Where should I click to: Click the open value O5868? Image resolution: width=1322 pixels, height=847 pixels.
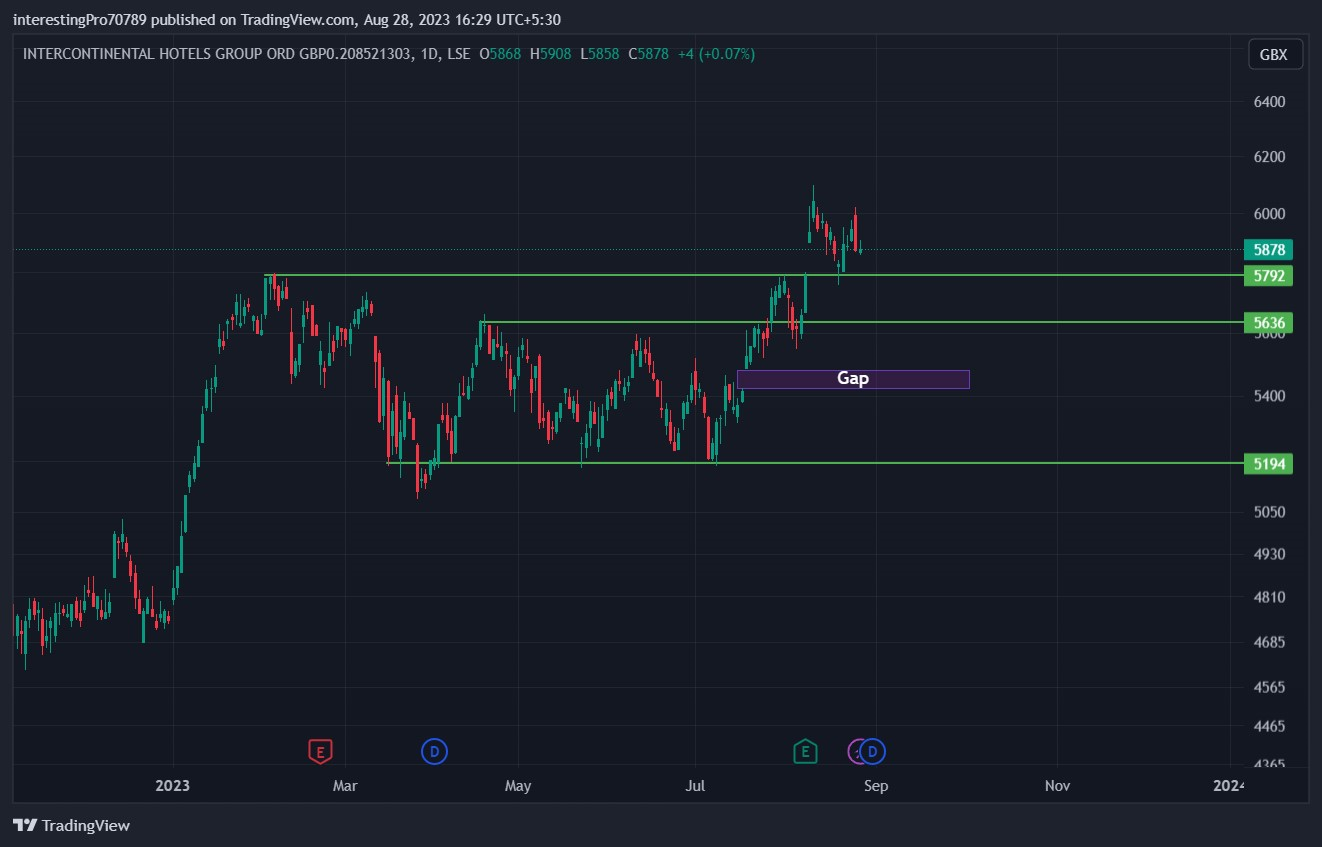point(500,54)
